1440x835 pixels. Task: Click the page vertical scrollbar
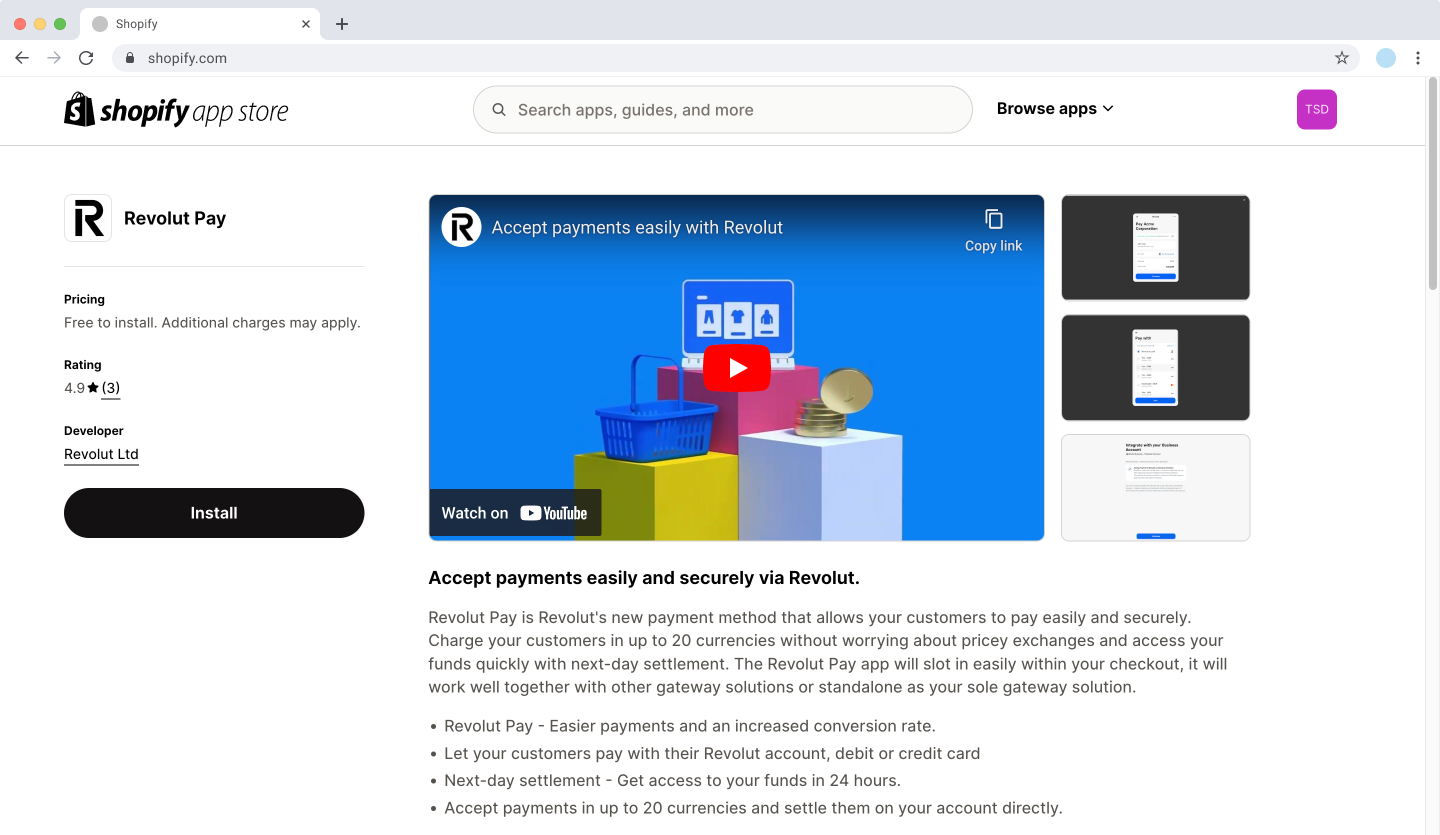[1433, 185]
